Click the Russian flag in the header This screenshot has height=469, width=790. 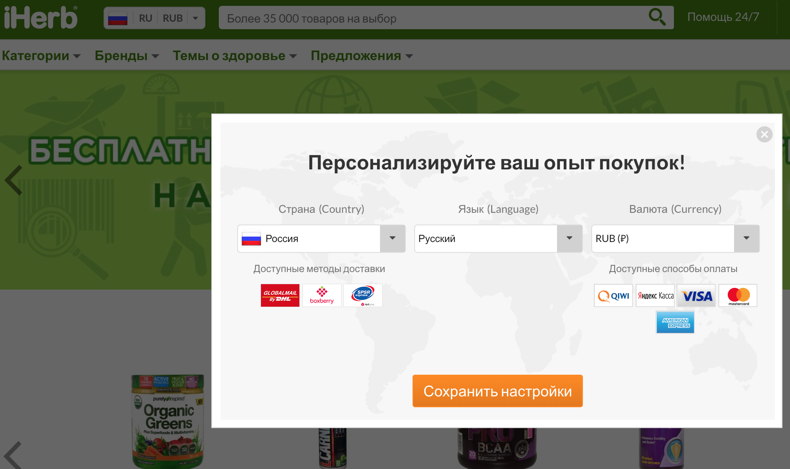click(117, 19)
